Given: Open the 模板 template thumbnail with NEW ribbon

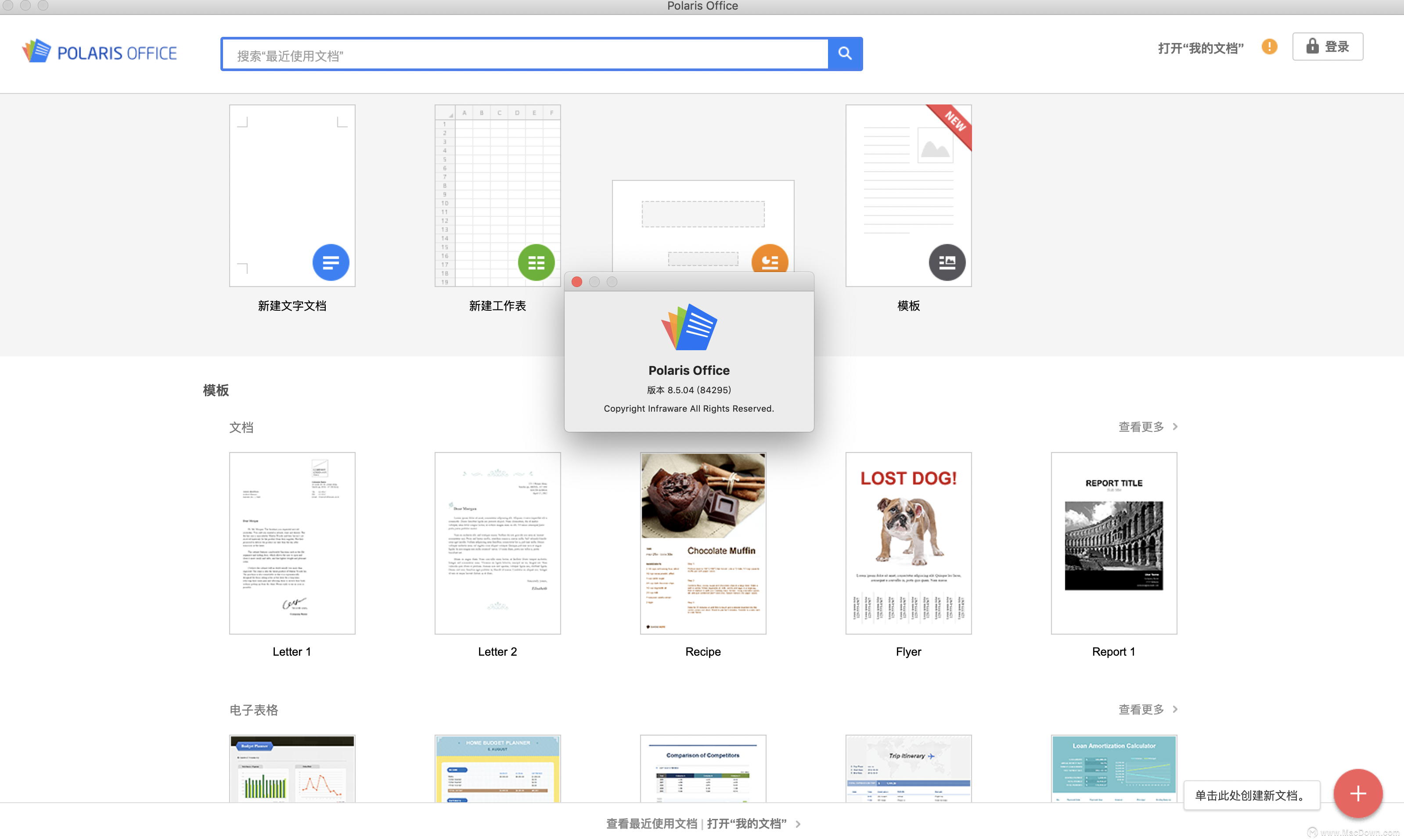Looking at the screenshot, I should coord(909,195).
